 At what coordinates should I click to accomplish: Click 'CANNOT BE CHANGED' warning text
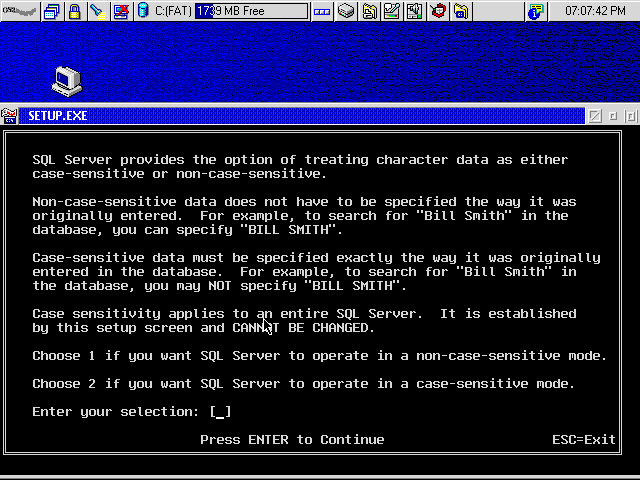pos(303,328)
